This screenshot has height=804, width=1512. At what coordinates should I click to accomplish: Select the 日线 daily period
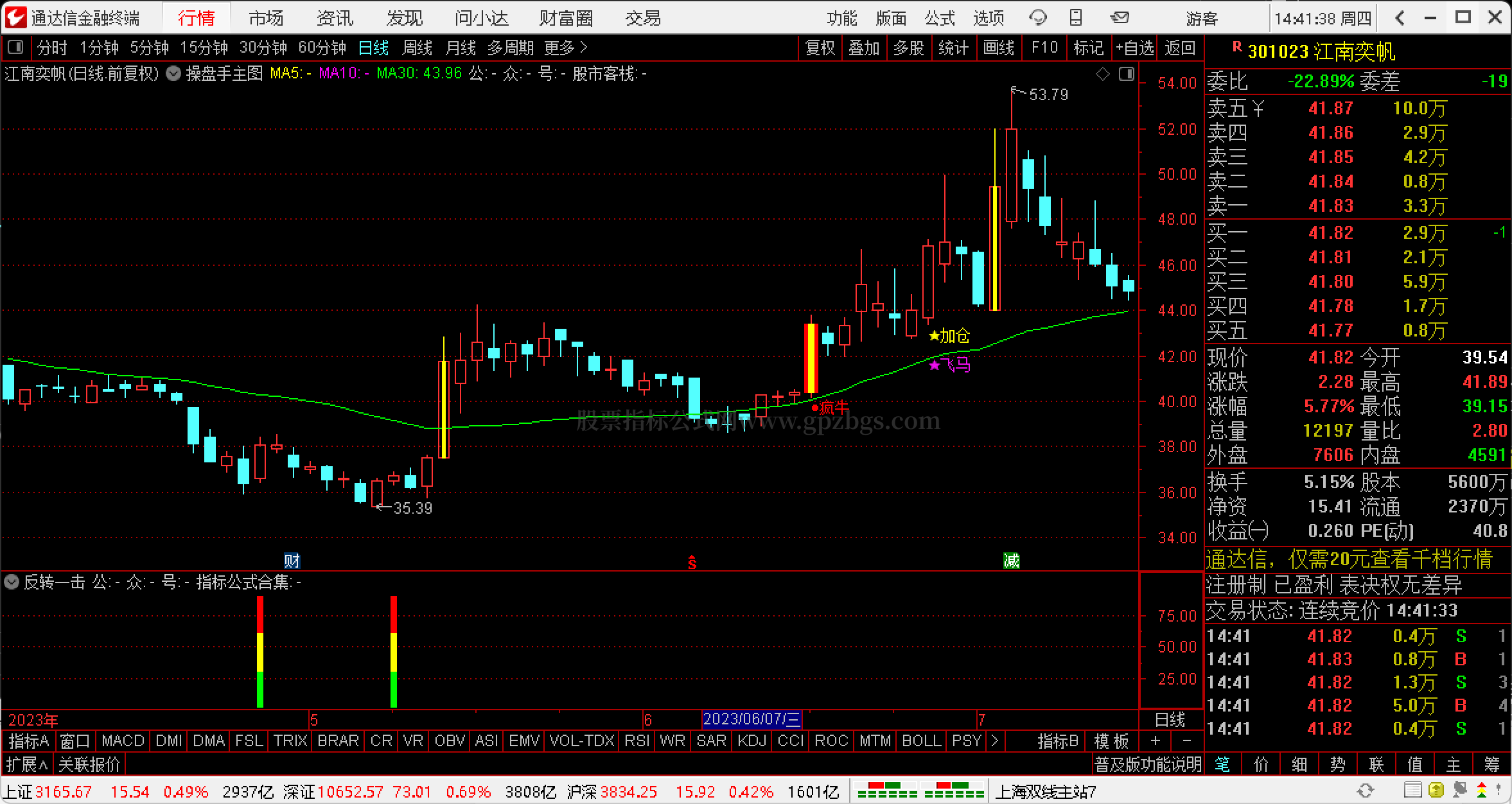click(373, 48)
